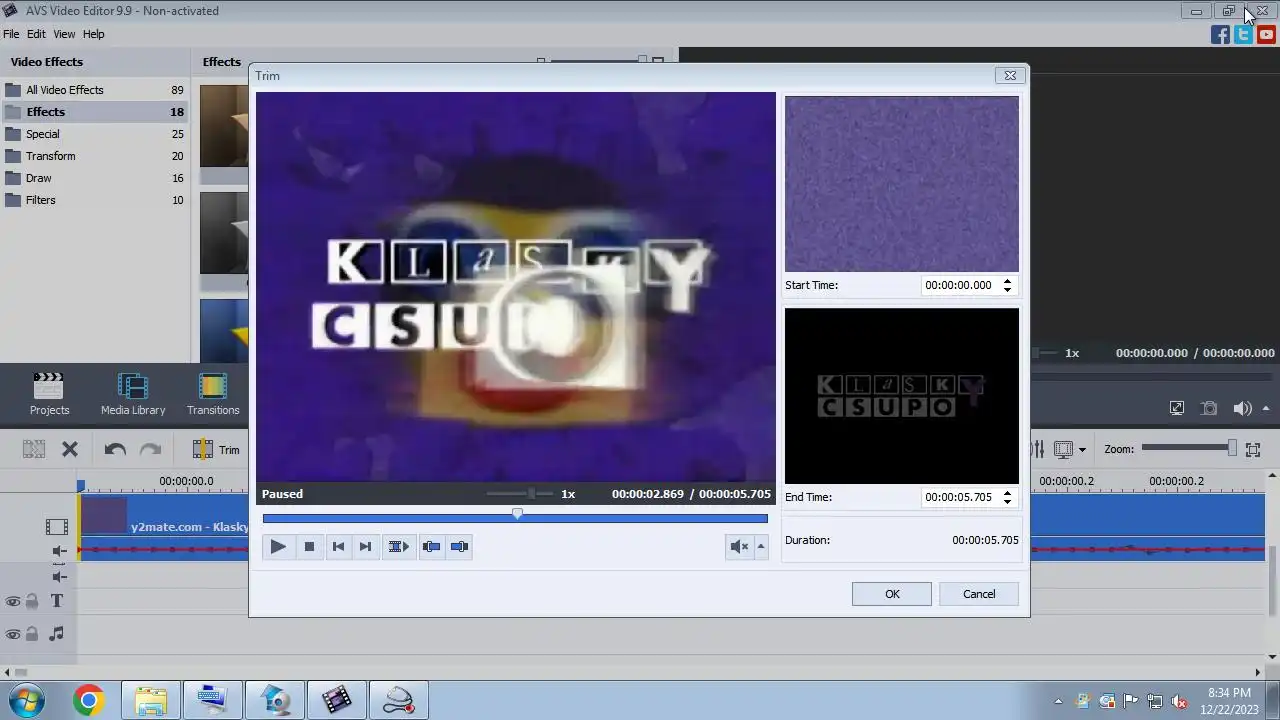
Task: Redo the last action
Action: tap(150, 450)
